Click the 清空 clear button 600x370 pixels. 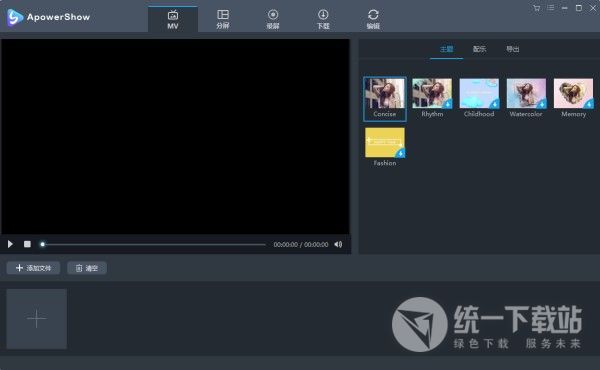87,268
